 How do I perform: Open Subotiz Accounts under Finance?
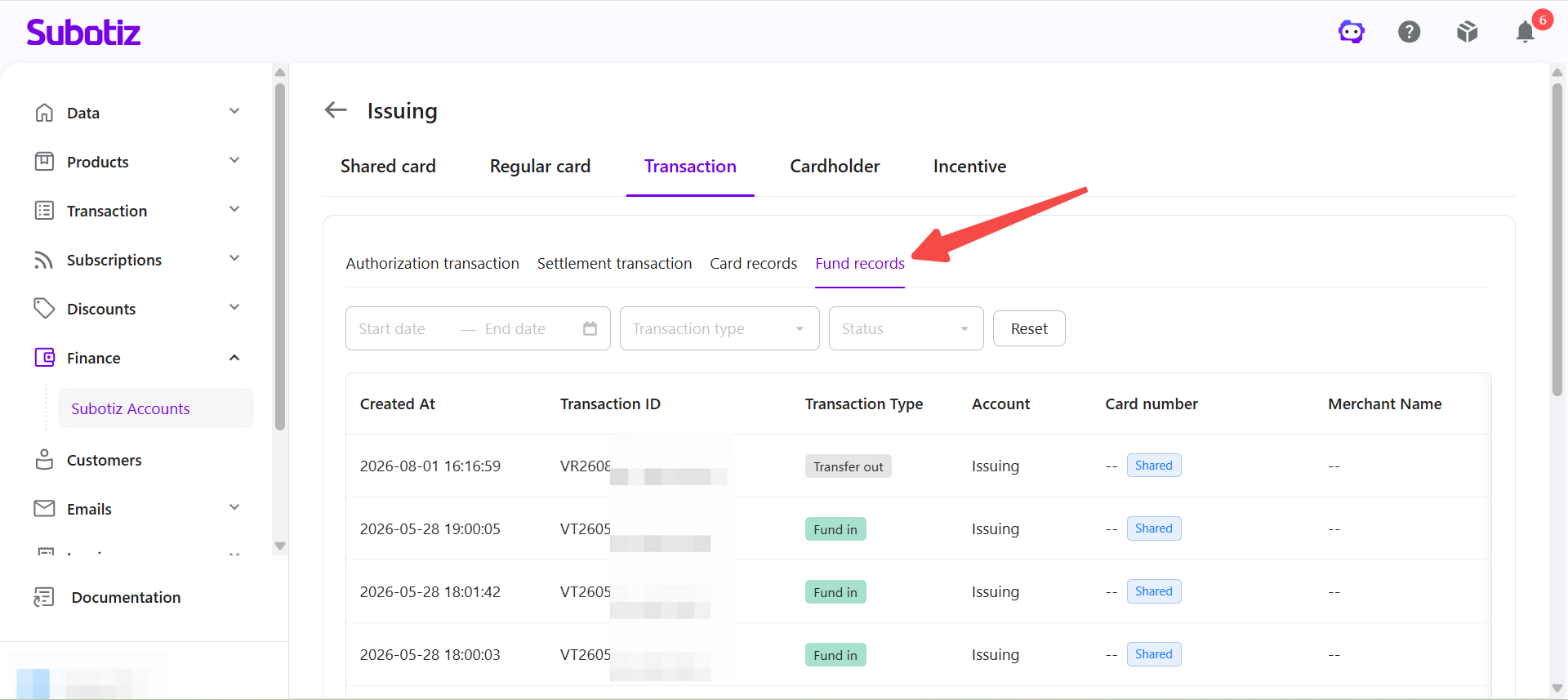[155, 408]
